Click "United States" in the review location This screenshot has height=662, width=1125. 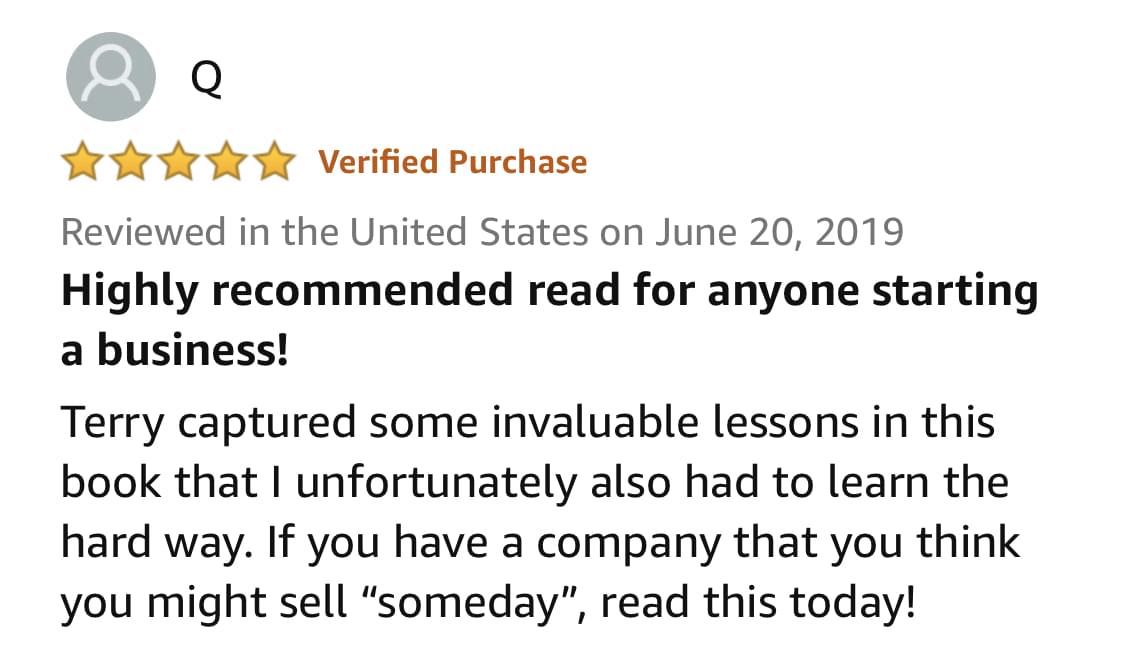[x=468, y=232]
